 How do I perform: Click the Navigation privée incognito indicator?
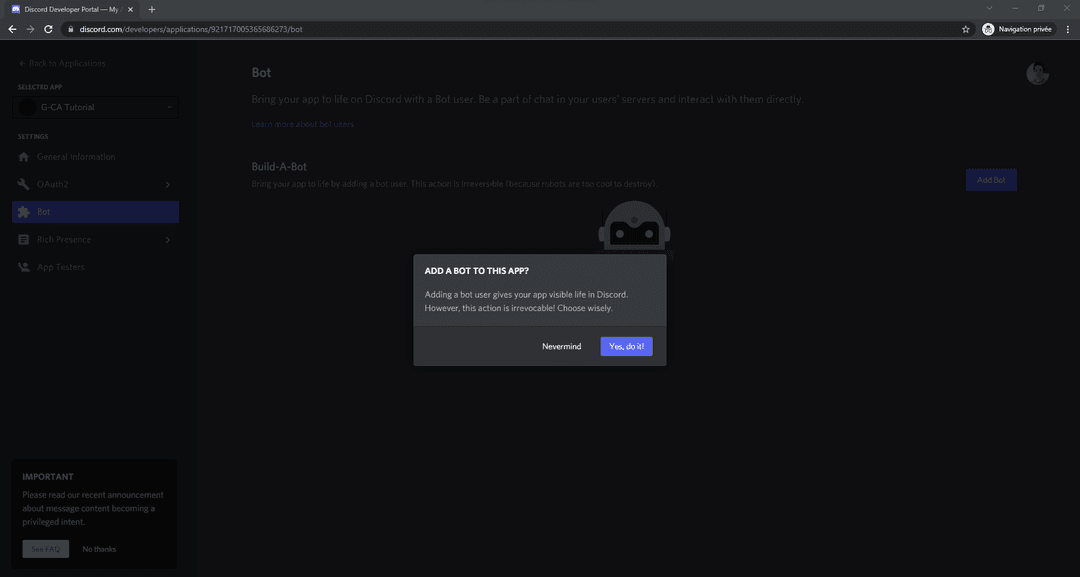(1017, 29)
